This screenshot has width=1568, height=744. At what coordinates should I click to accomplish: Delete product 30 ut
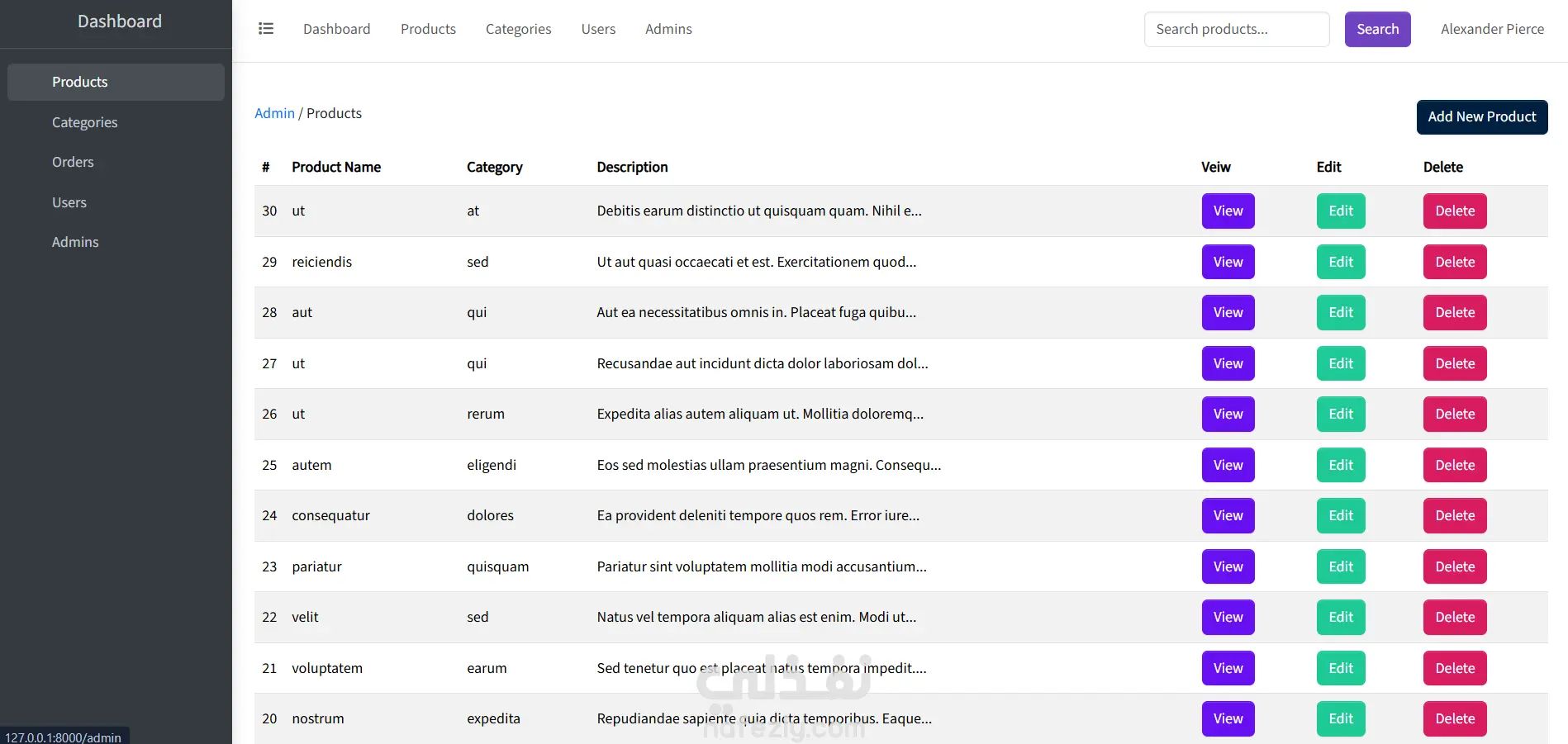point(1455,211)
